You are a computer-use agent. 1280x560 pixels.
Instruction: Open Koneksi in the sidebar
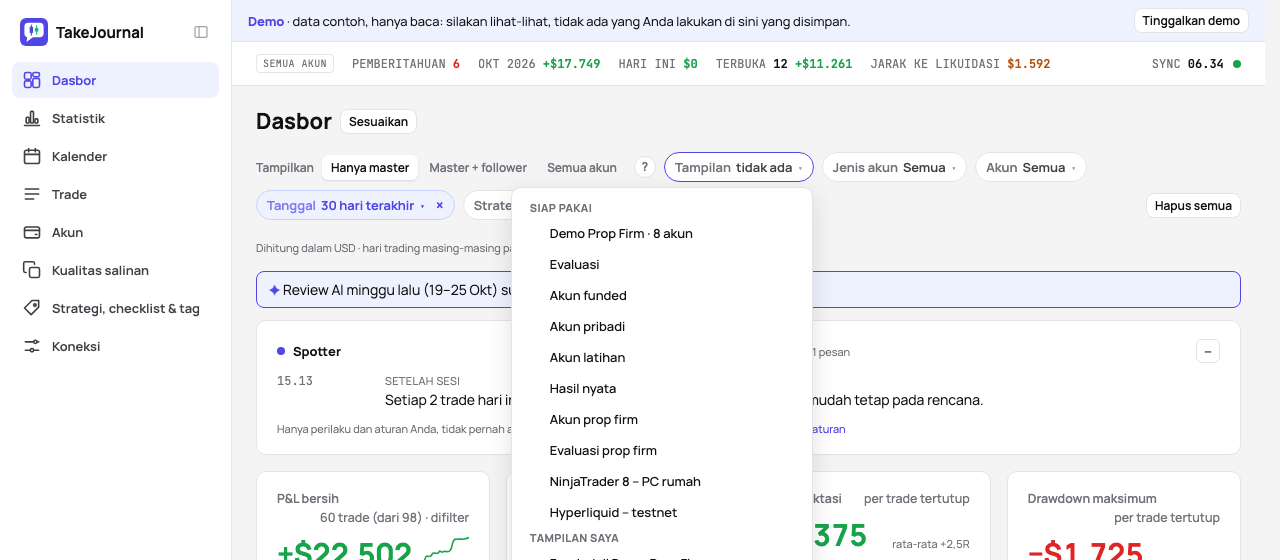[115, 346]
